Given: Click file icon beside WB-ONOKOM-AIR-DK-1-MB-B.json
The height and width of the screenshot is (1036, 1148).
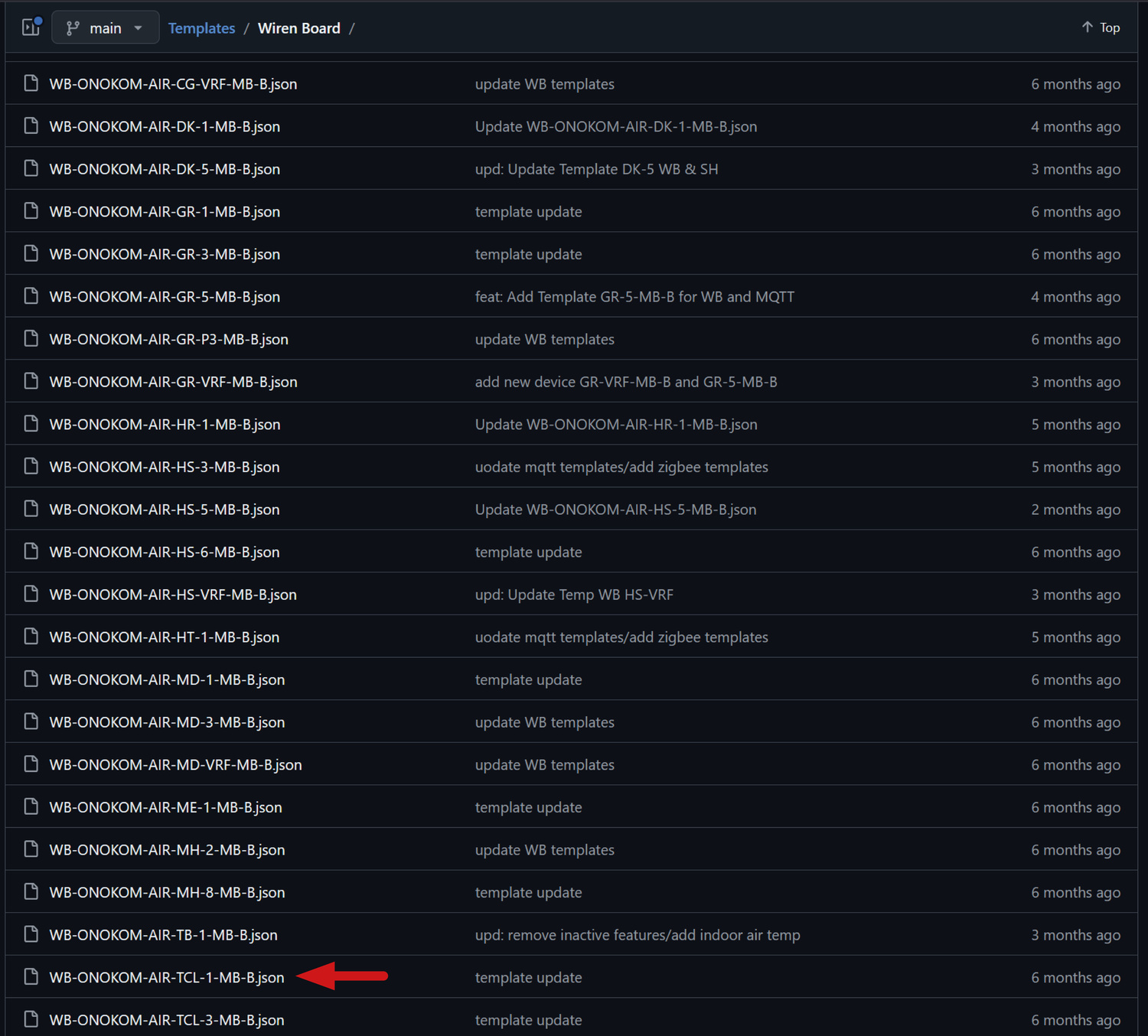Looking at the screenshot, I should (x=31, y=126).
